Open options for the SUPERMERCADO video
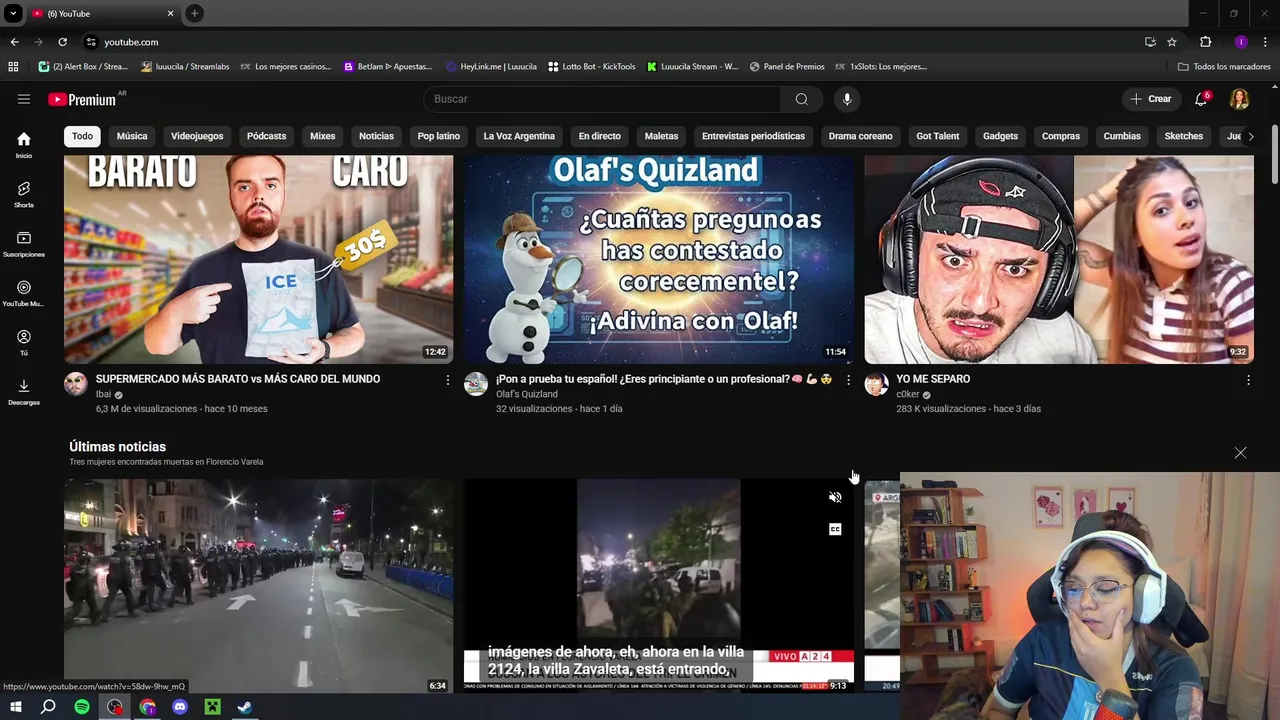Screen dimensions: 1280x720 pos(447,380)
